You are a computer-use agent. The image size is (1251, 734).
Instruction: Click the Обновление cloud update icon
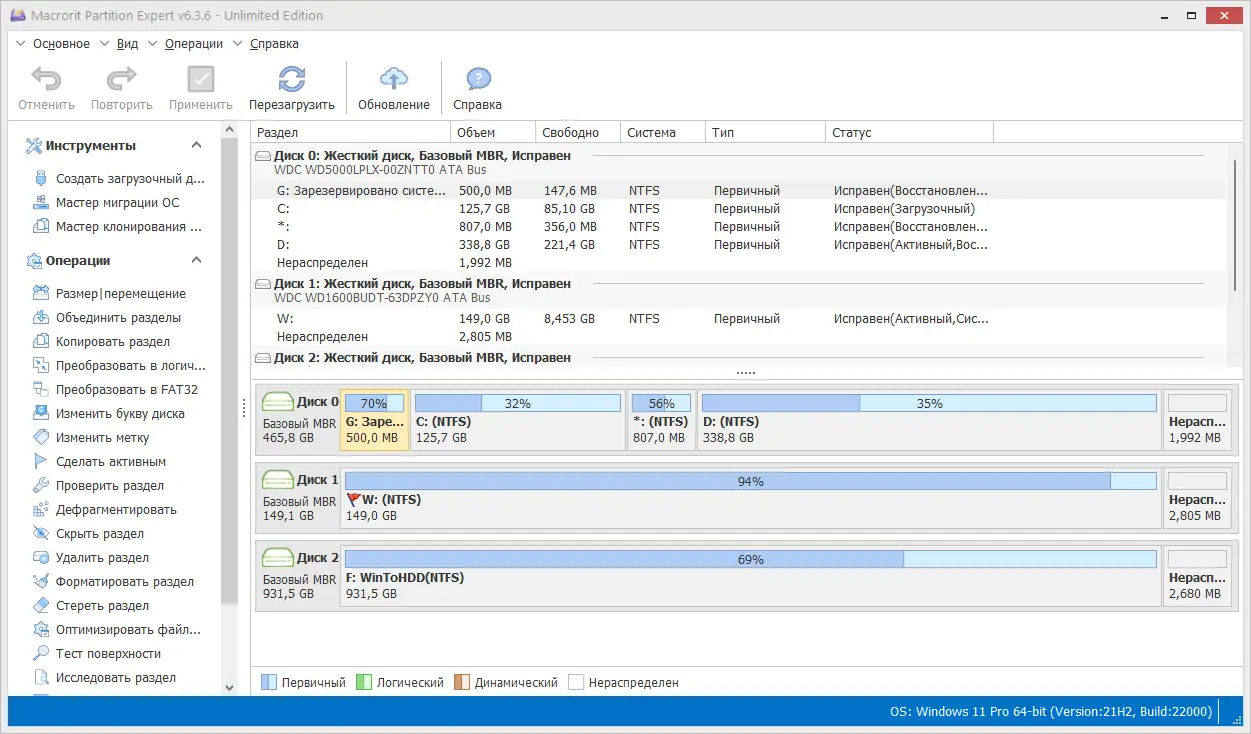click(x=394, y=80)
